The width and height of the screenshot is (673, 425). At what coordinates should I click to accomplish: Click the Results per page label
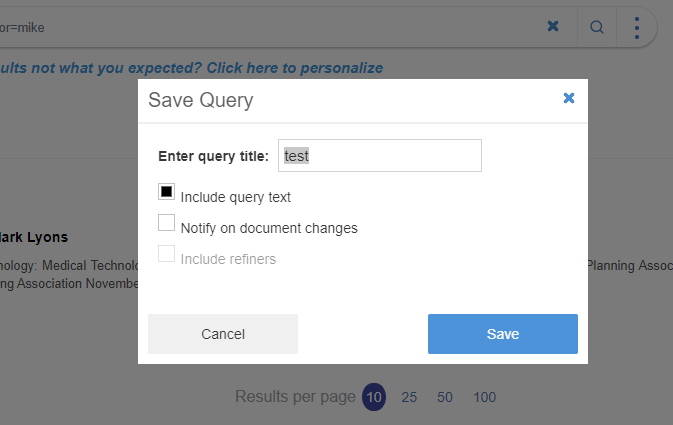click(295, 397)
